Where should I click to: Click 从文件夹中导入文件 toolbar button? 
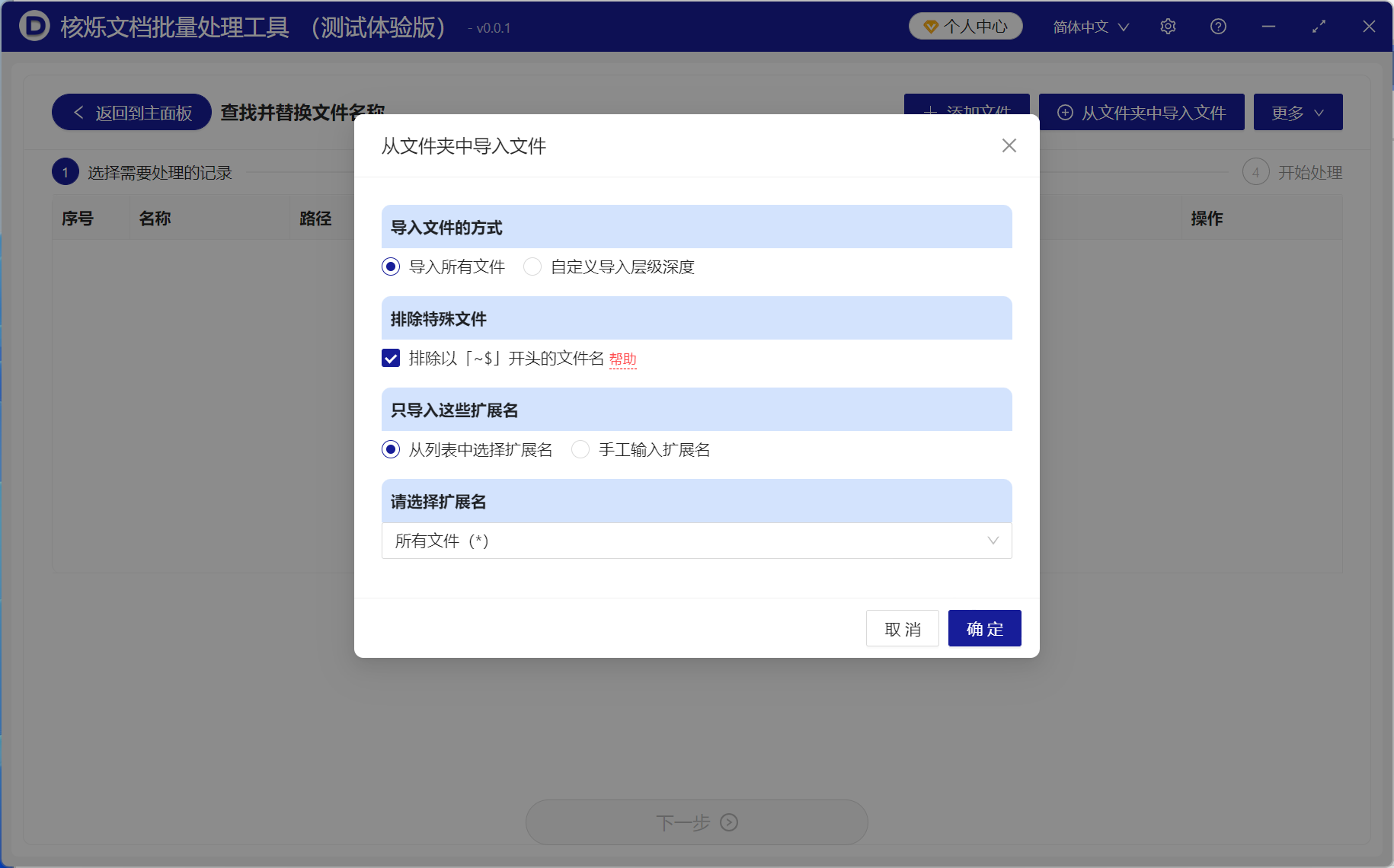tap(1141, 113)
